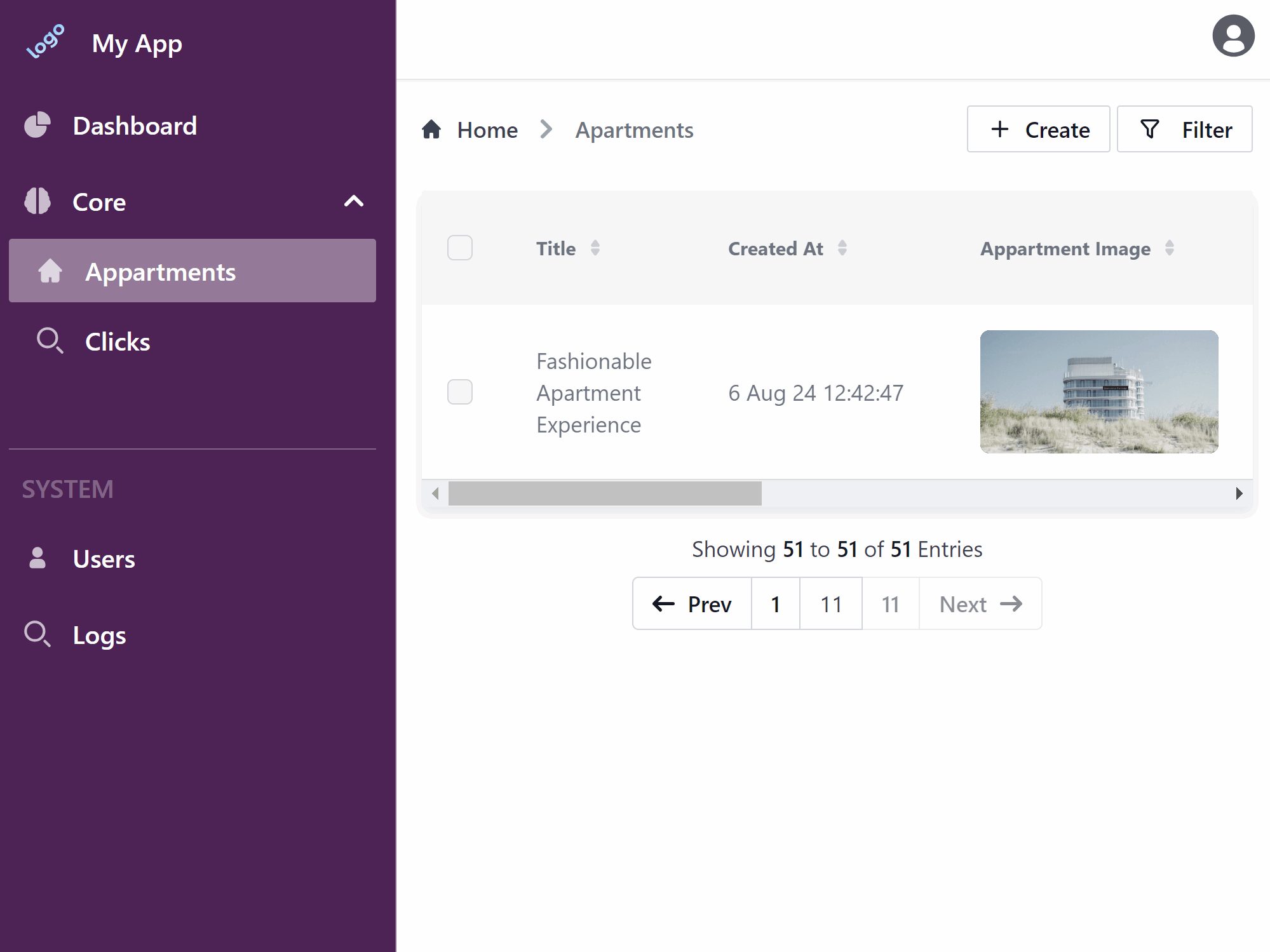Click the Create button

tap(1038, 130)
